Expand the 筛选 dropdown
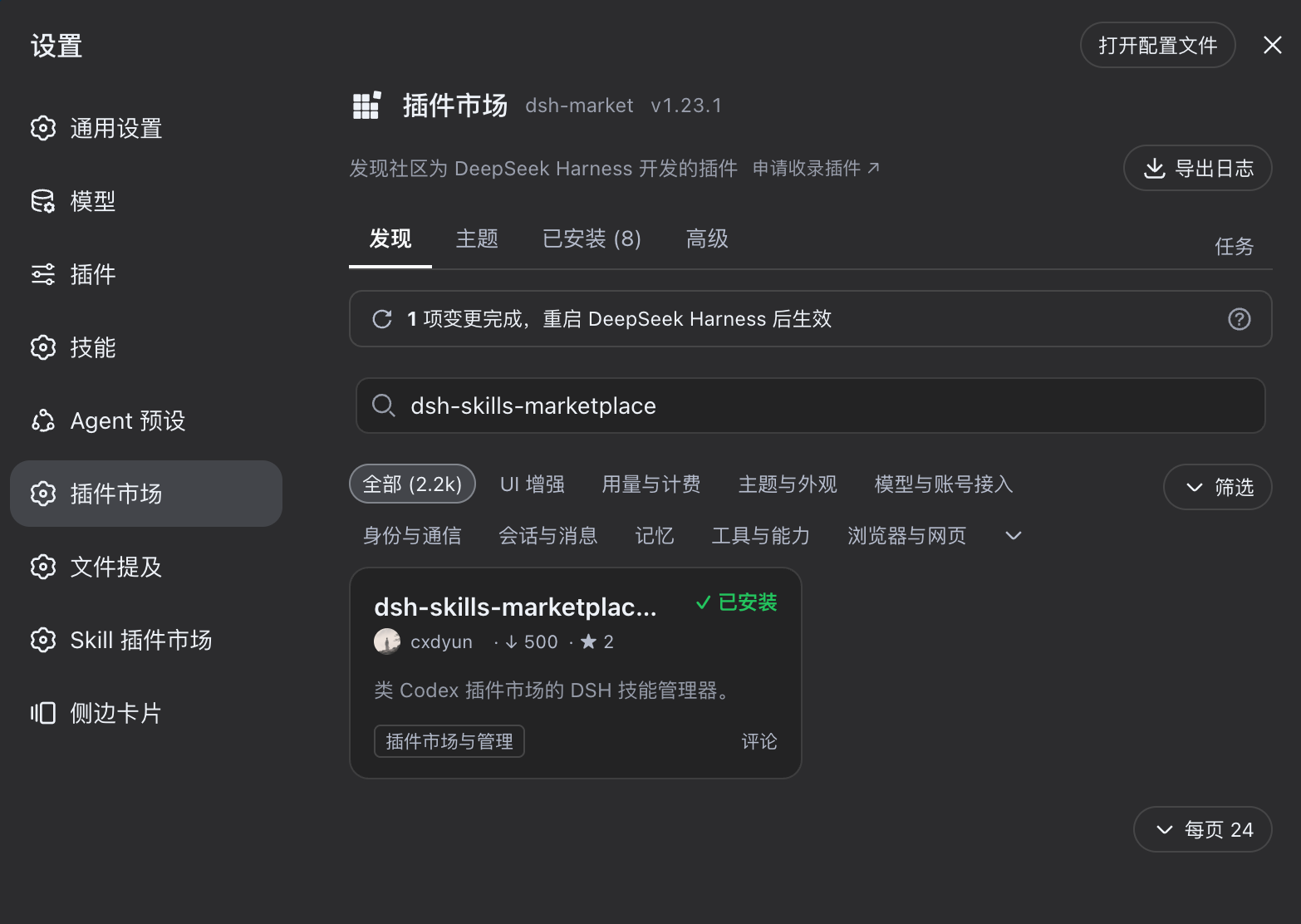This screenshot has height=924, width=1301. pos(1218,487)
